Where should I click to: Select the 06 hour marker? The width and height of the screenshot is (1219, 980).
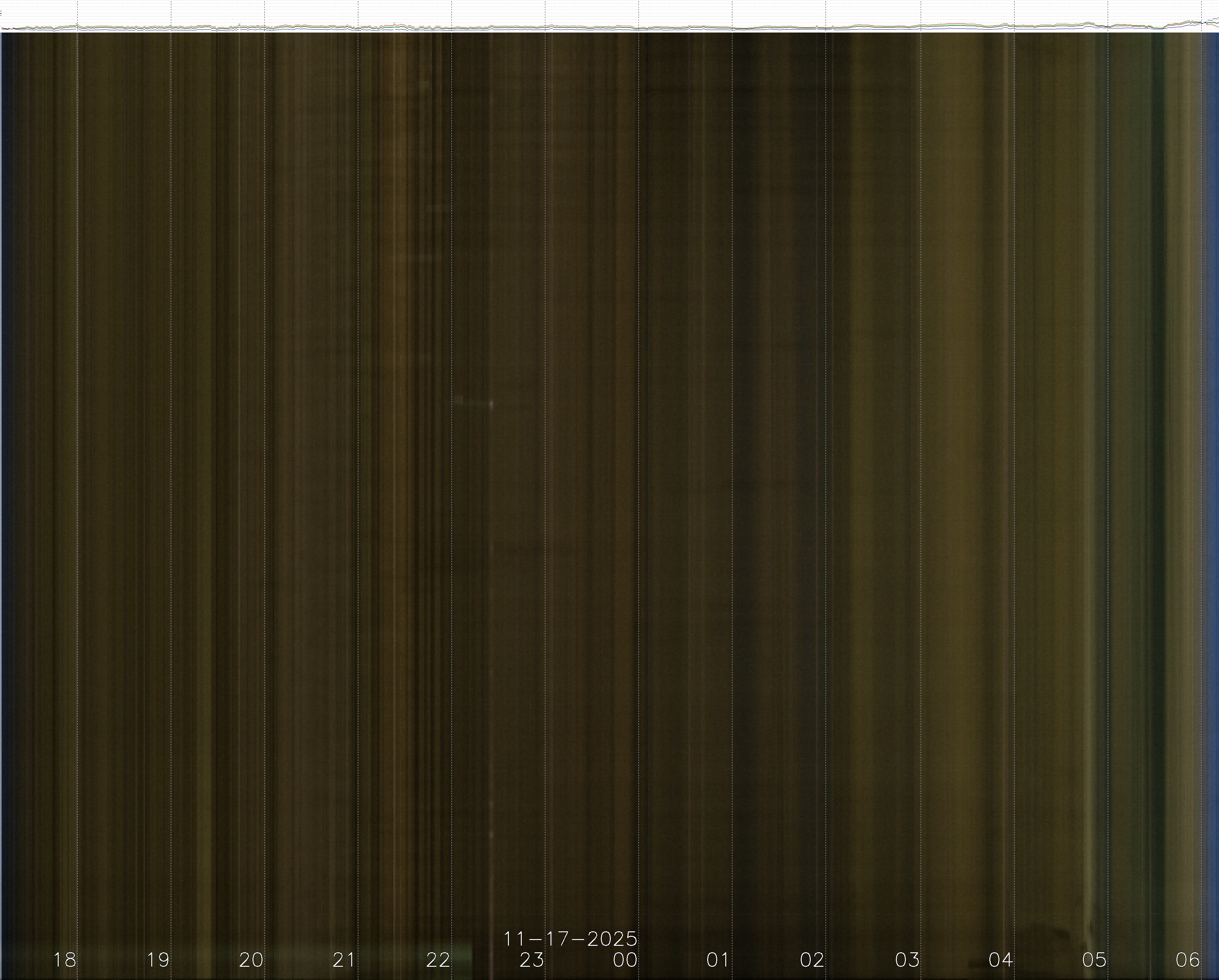1187,960
